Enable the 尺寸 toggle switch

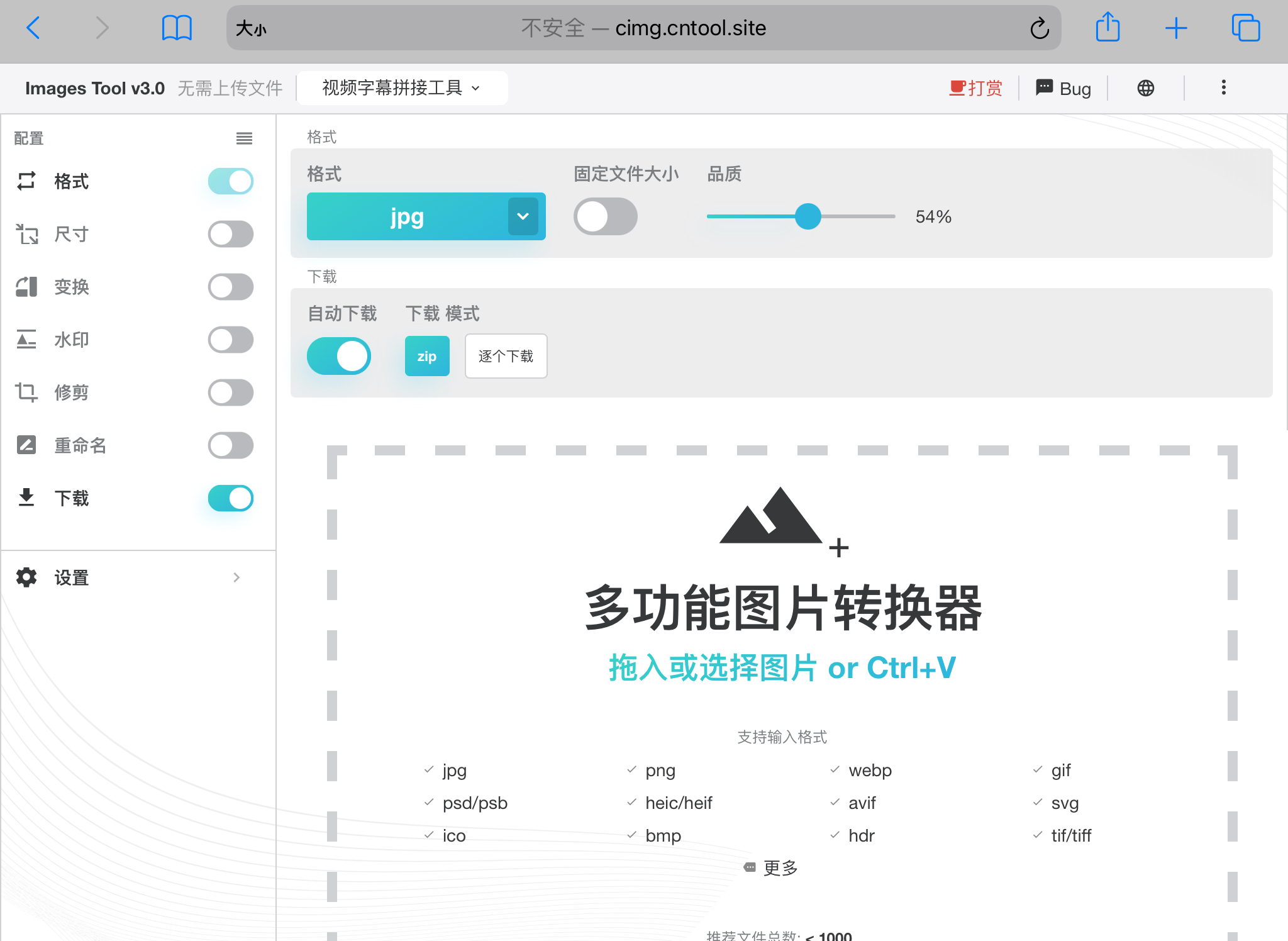pyautogui.click(x=230, y=234)
